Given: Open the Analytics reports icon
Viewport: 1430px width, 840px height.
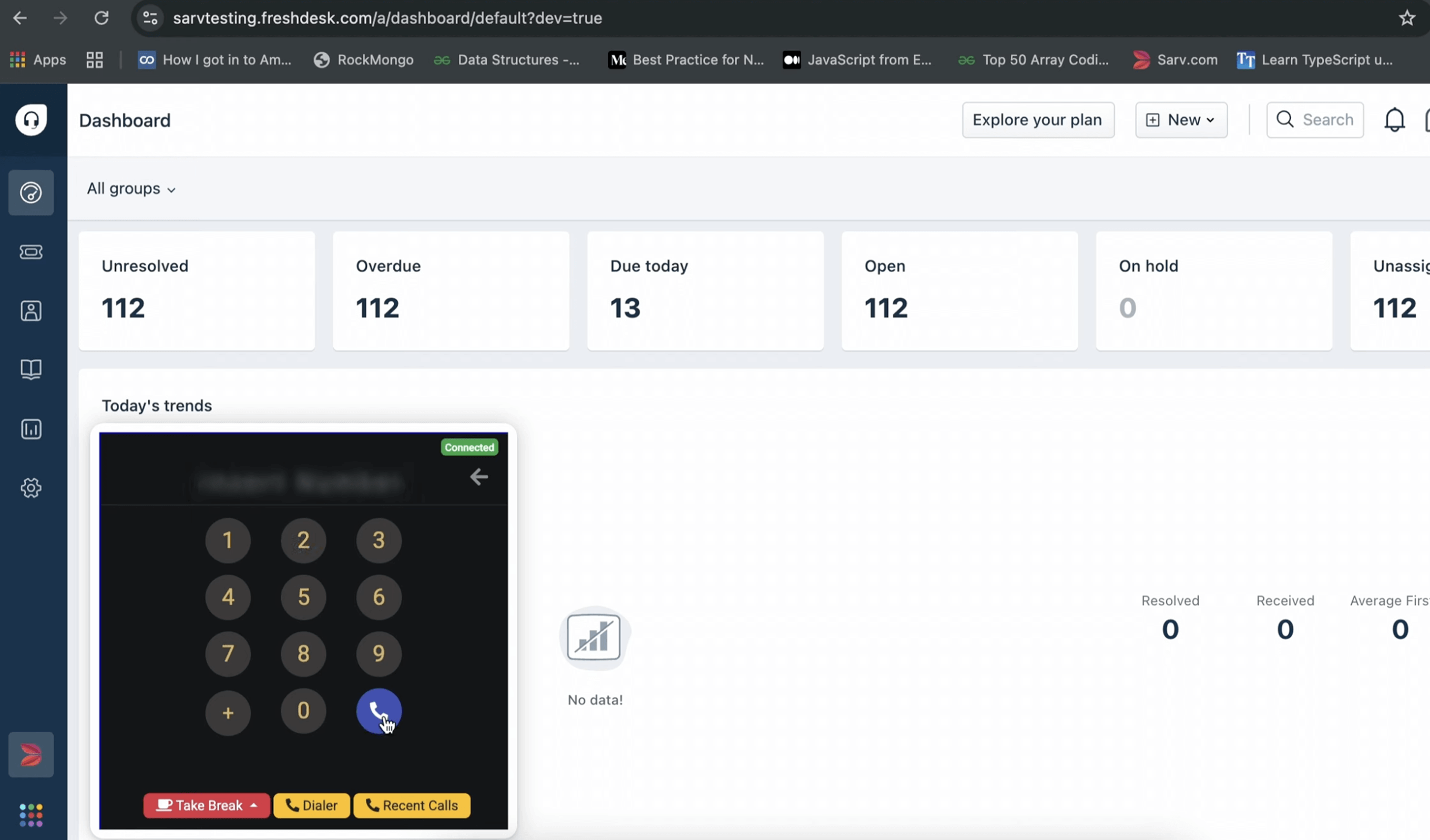Looking at the screenshot, I should point(30,428).
